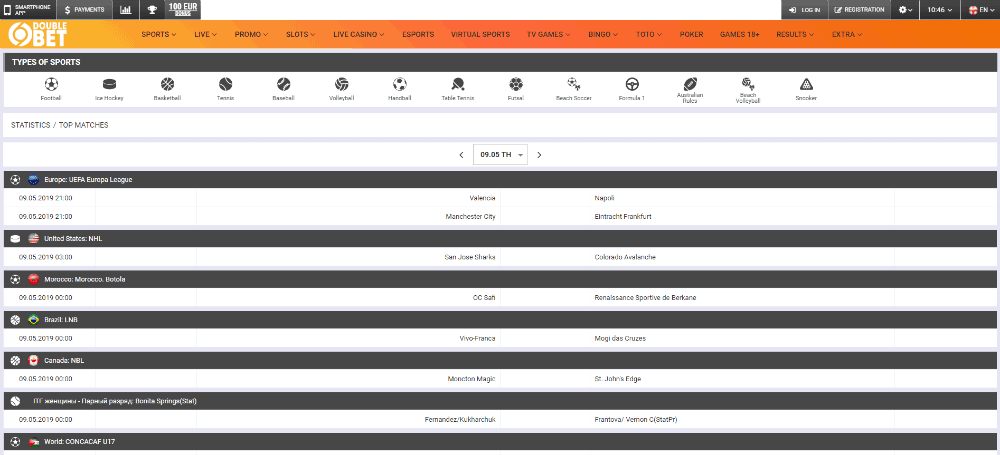Screen dimensions: 1000x455
Task: Open the Brazil LNB league header
Action: (x=499, y=320)
